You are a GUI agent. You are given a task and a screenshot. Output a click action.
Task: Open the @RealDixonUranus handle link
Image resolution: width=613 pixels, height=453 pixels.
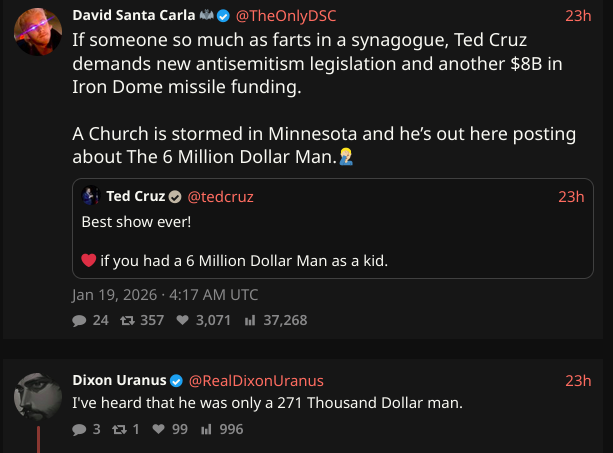[x=256, y=381]
